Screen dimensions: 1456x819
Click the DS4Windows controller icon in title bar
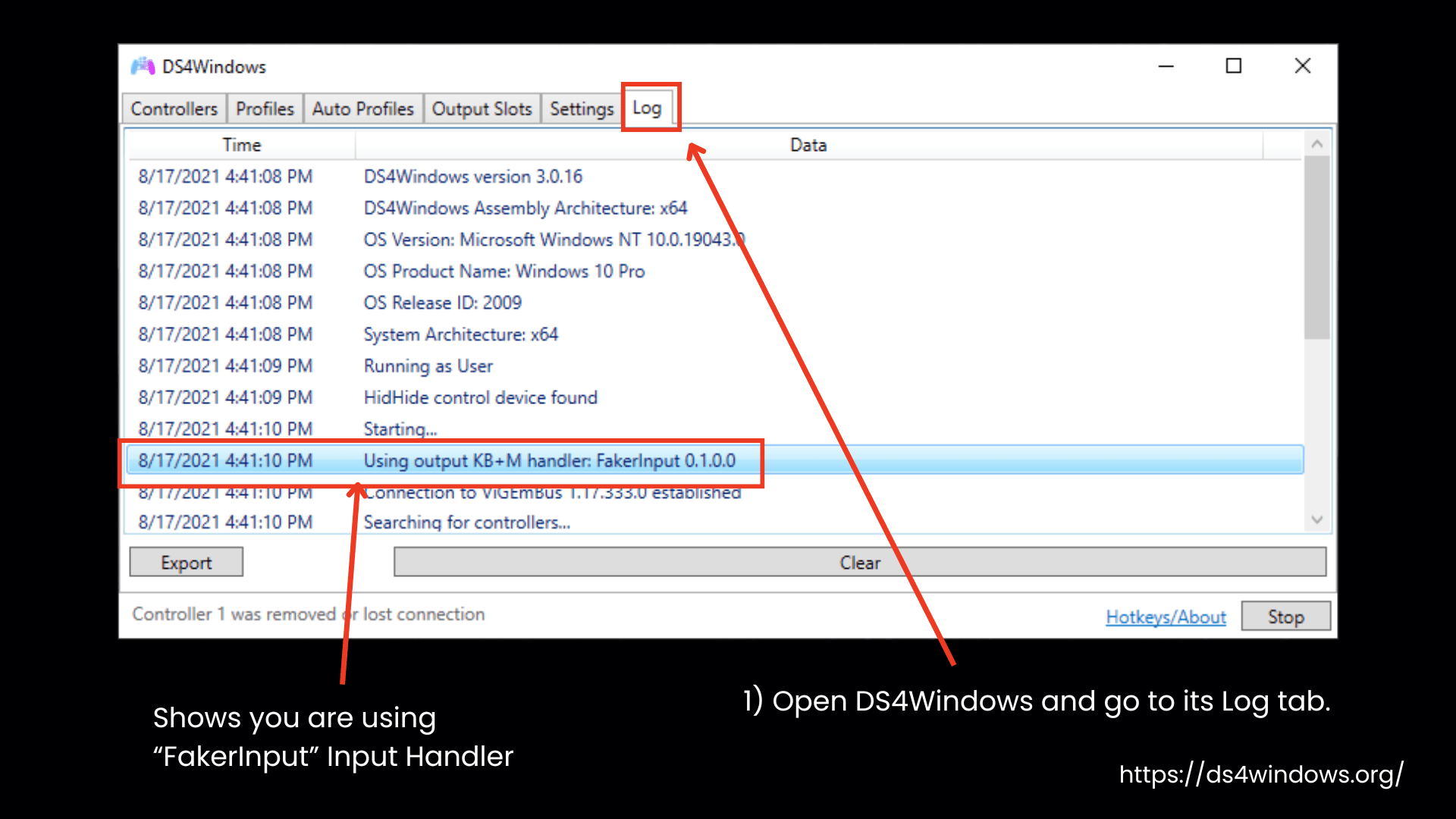143,67
